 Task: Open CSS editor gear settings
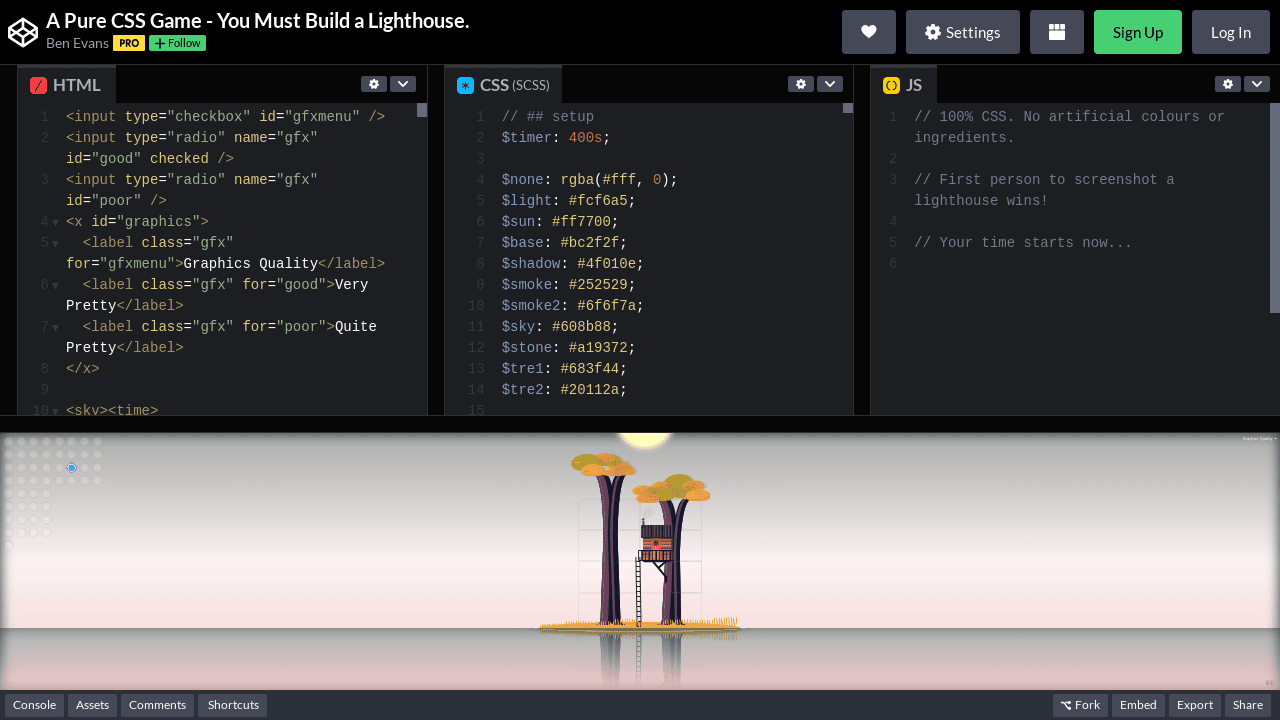[801, 84]
